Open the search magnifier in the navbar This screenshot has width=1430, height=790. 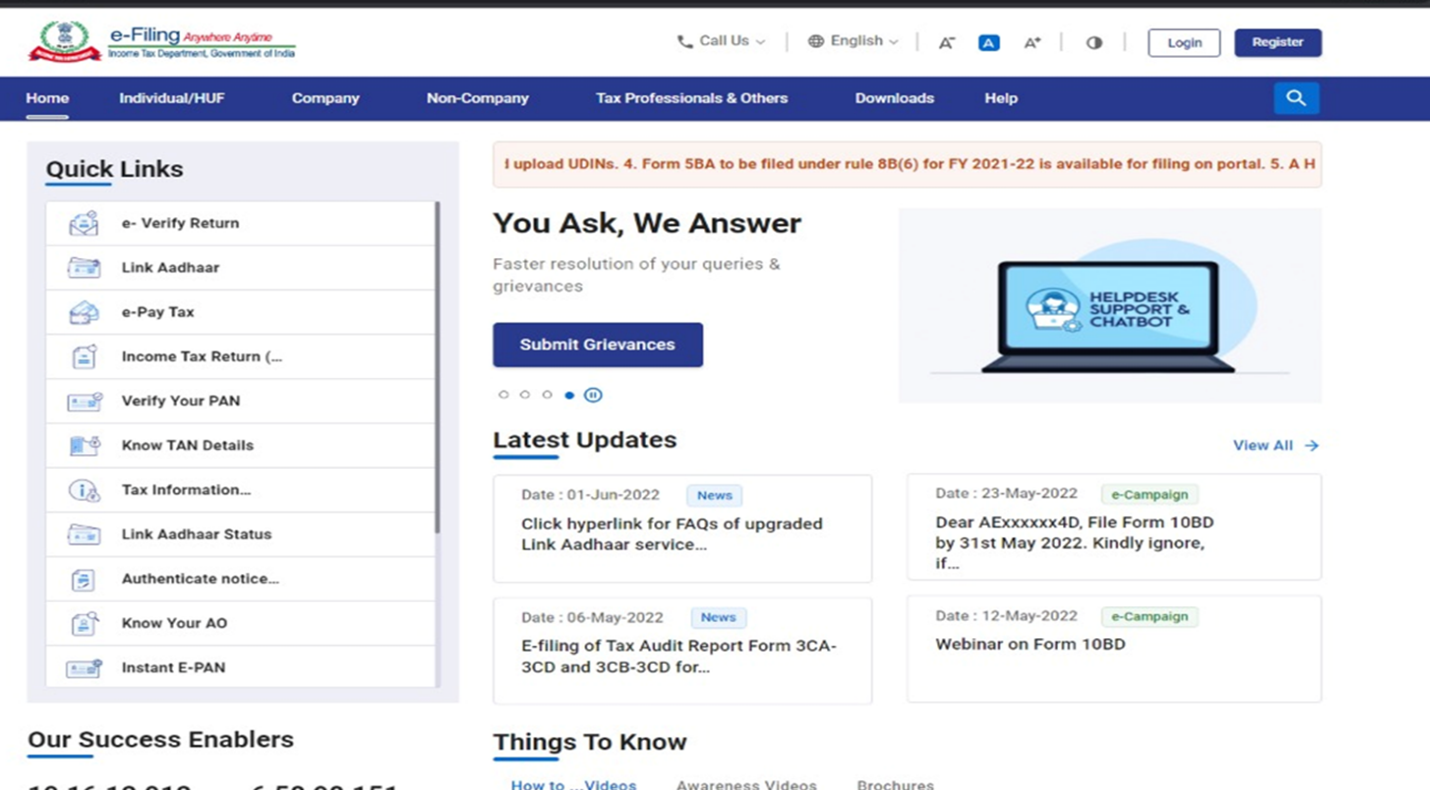click(1296, 98)
